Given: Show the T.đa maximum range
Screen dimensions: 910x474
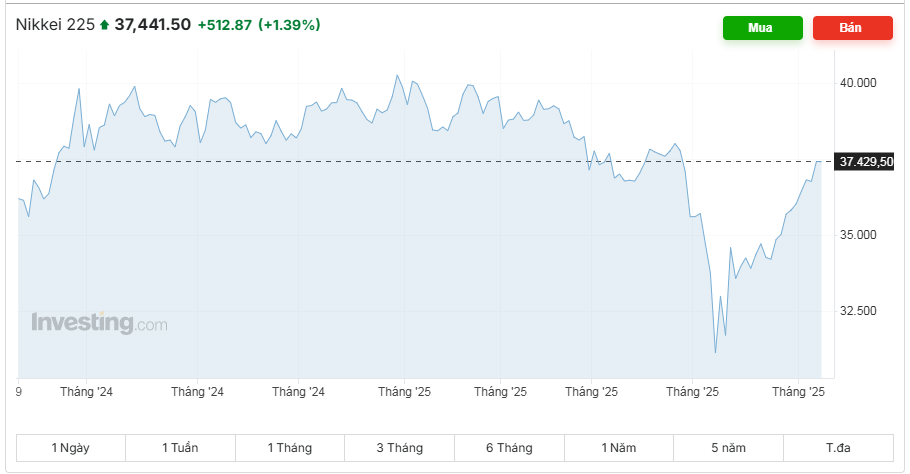Looking at the screenshot, I should (838, 448).
